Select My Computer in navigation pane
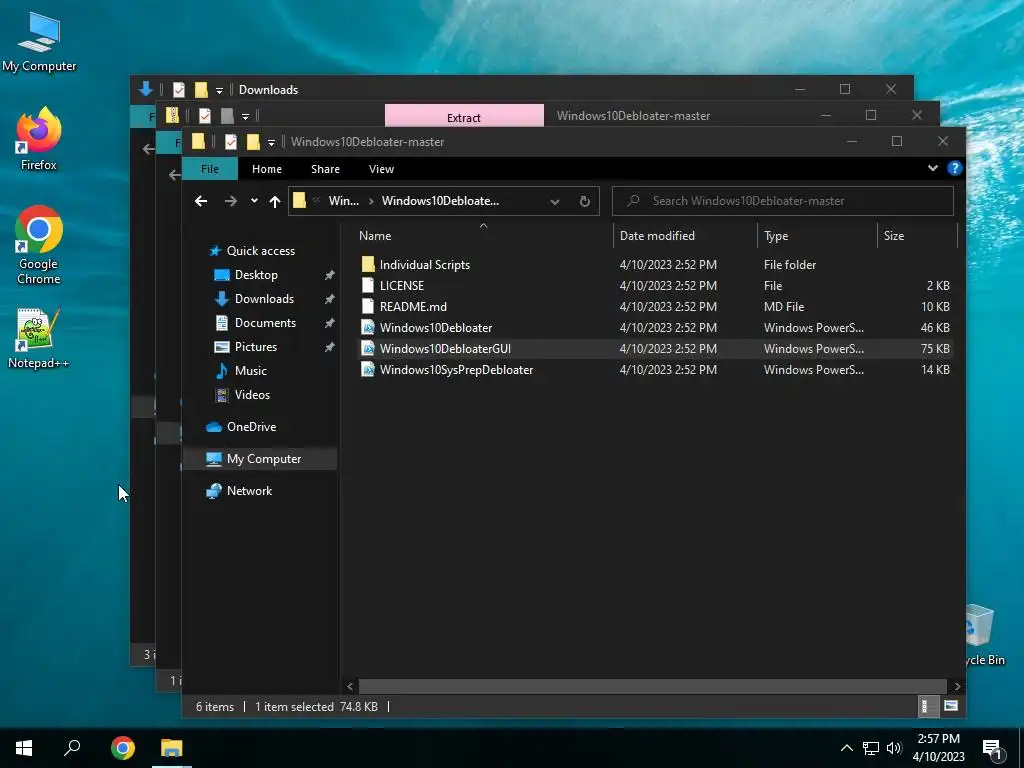 (264, 458)
